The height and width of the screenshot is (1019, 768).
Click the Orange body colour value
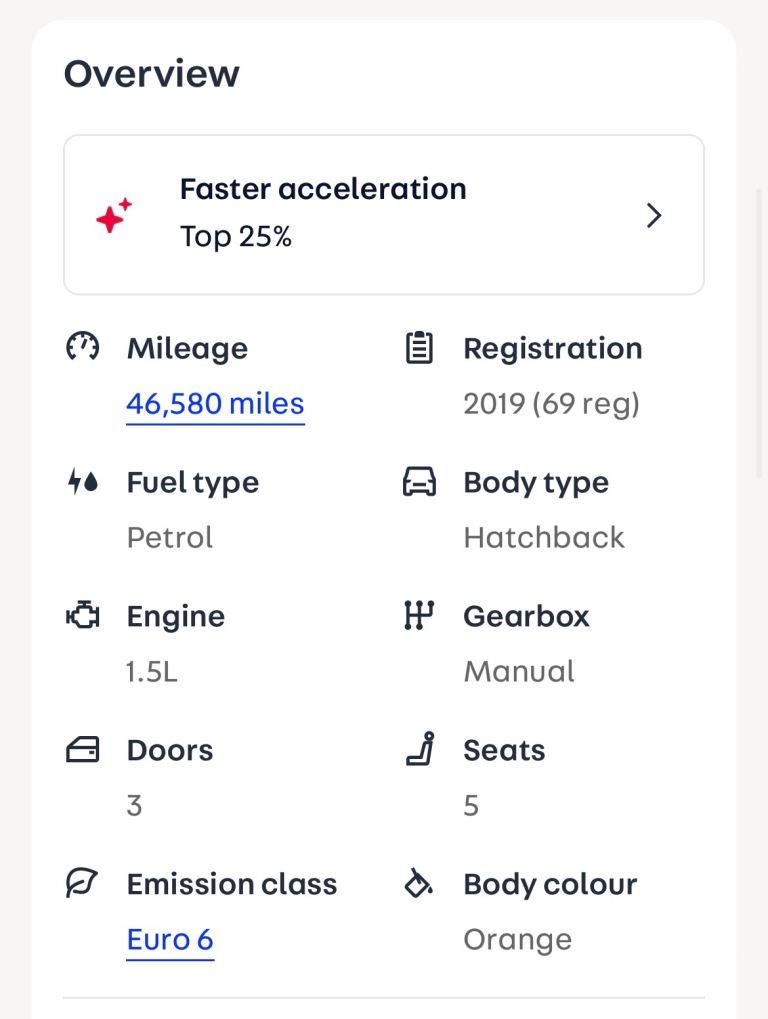[518, 939]
